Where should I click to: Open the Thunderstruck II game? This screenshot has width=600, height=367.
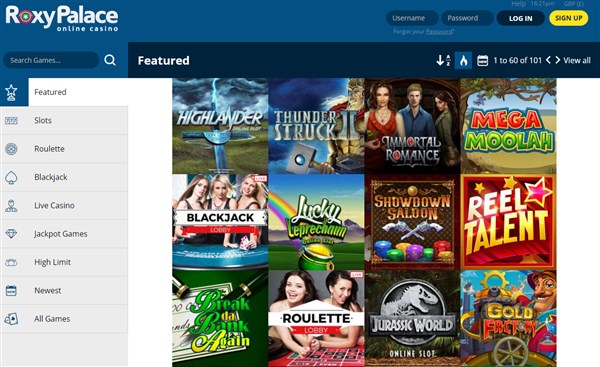coord(316,126)
